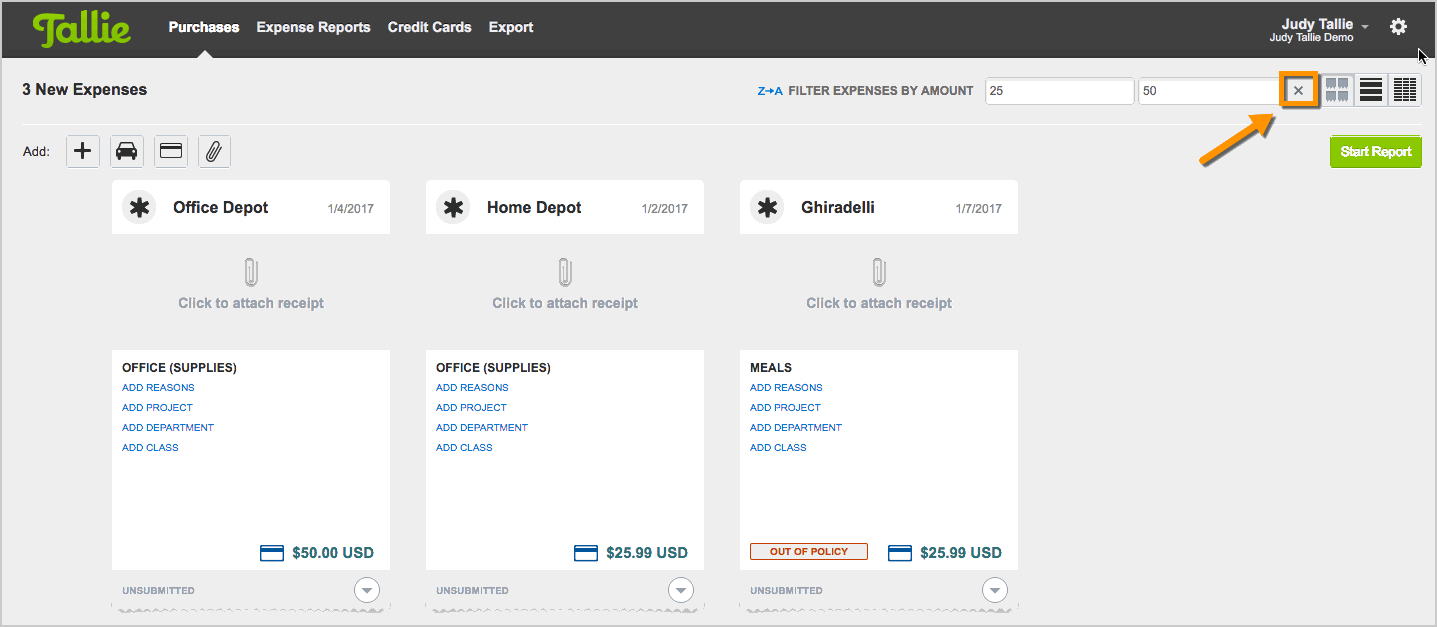Toggle Z→A sort order
This screenshot has width=1437, height=627.
(x=770, y=91)
